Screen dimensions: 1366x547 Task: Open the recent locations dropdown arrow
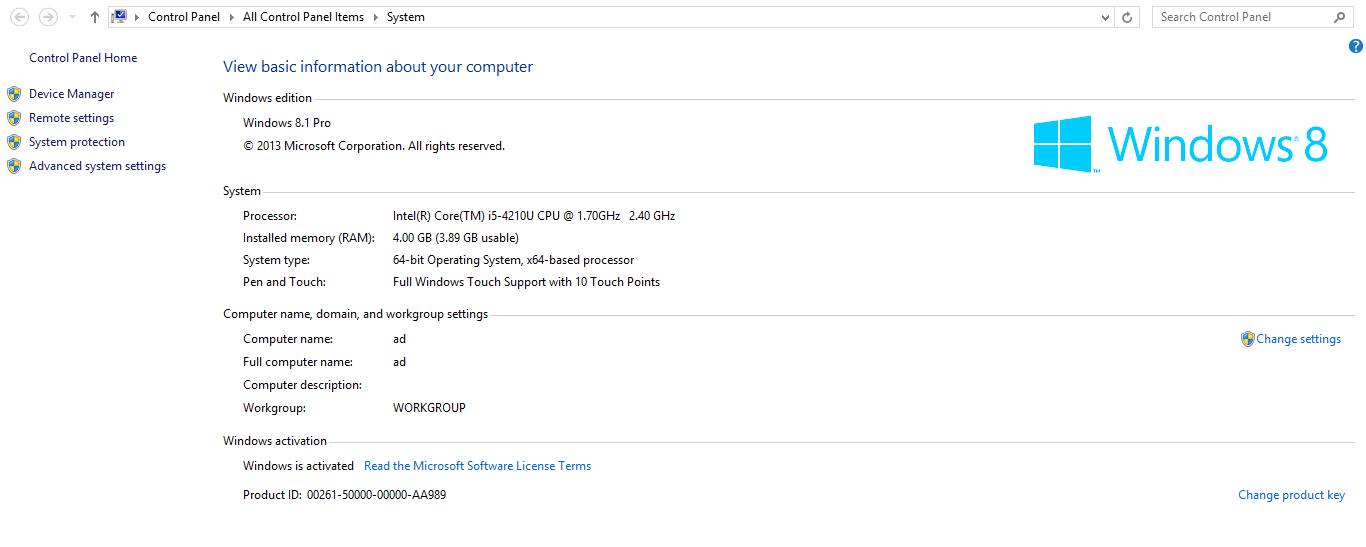click(72, 17)
